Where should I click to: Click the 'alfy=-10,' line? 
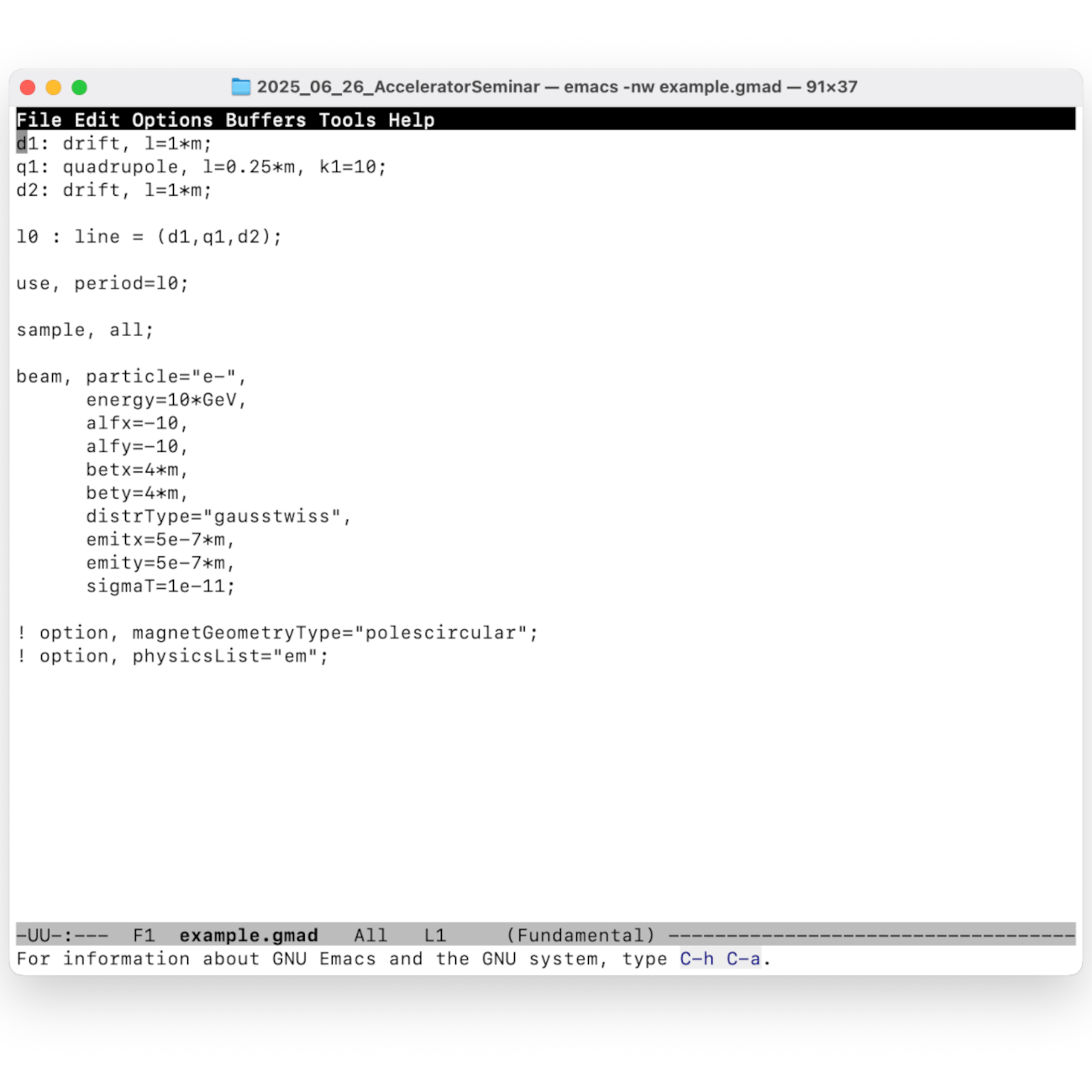click(137, 447)
